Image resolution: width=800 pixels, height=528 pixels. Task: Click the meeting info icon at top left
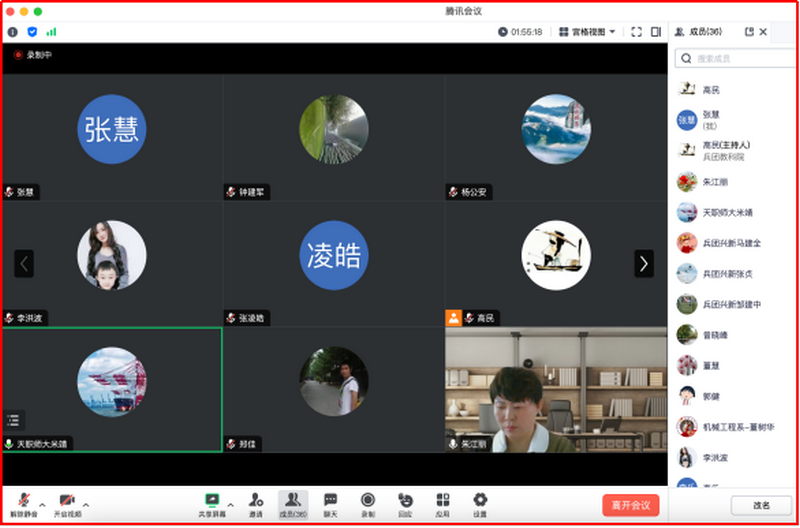[x=13, y=32]
